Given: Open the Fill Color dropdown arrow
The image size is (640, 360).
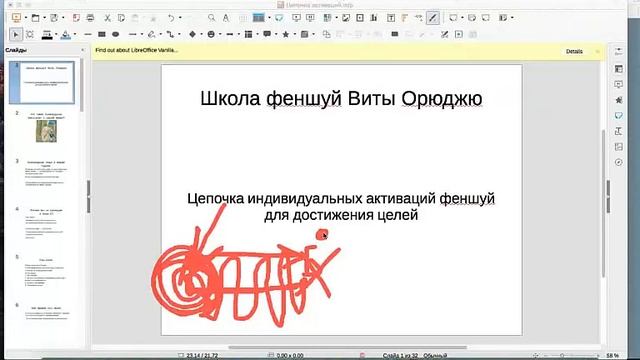Looking at the screenshot, I should (75, 35).
